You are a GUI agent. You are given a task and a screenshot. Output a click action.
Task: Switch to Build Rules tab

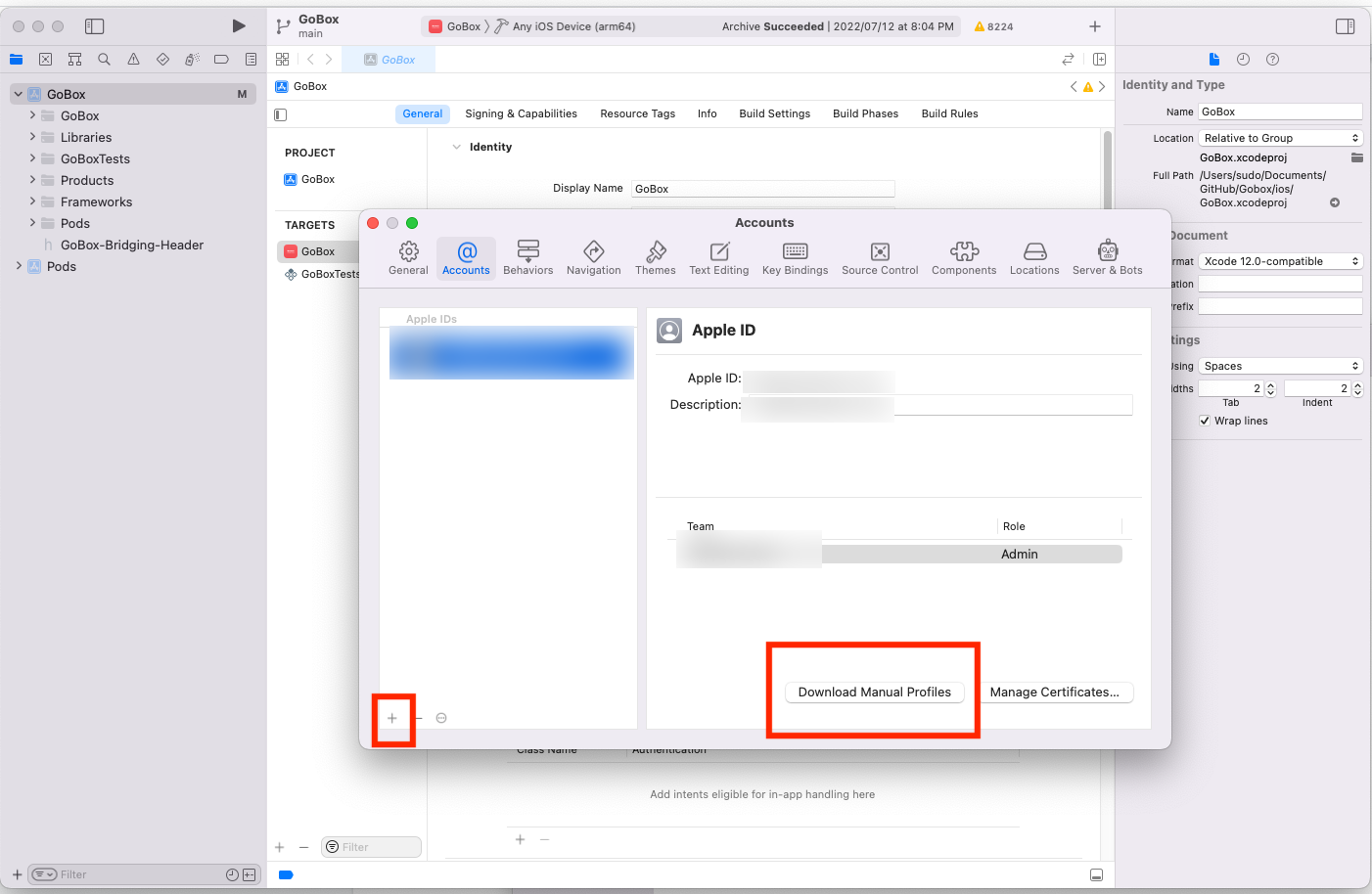[949, 113]
